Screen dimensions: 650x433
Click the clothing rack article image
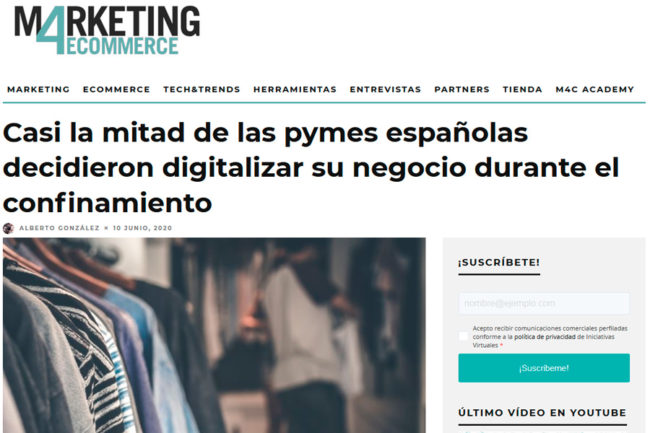214,335
